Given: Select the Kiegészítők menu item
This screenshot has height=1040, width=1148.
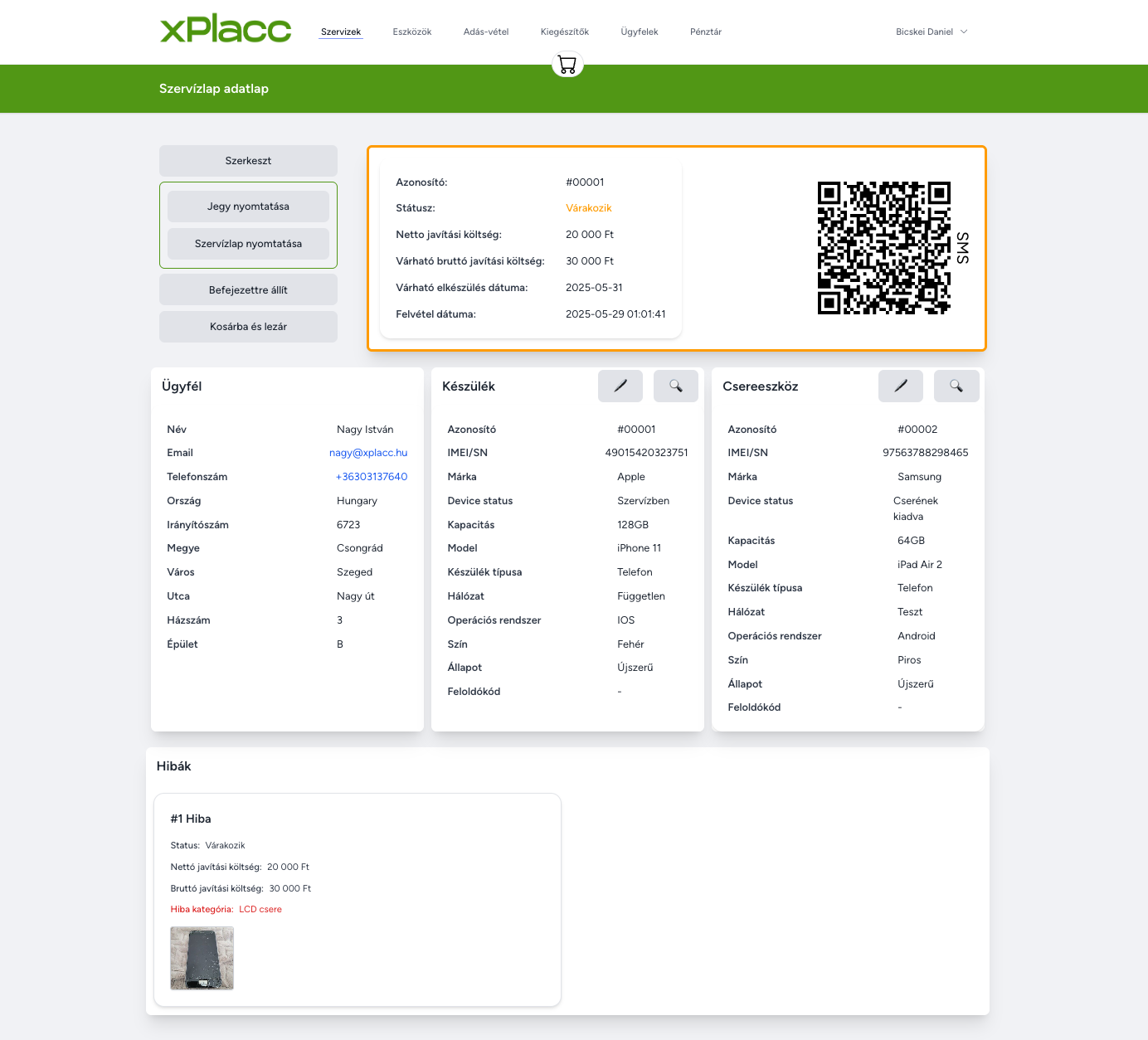Looking at the screenshot, I should (565, 32).
